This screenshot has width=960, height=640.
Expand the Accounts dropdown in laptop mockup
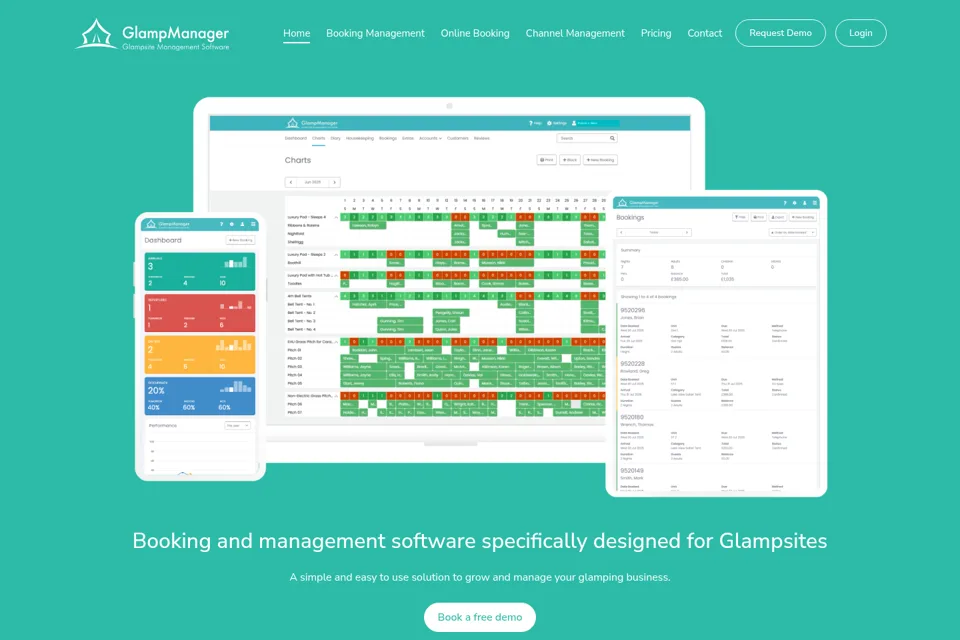[x=430, y=138]
